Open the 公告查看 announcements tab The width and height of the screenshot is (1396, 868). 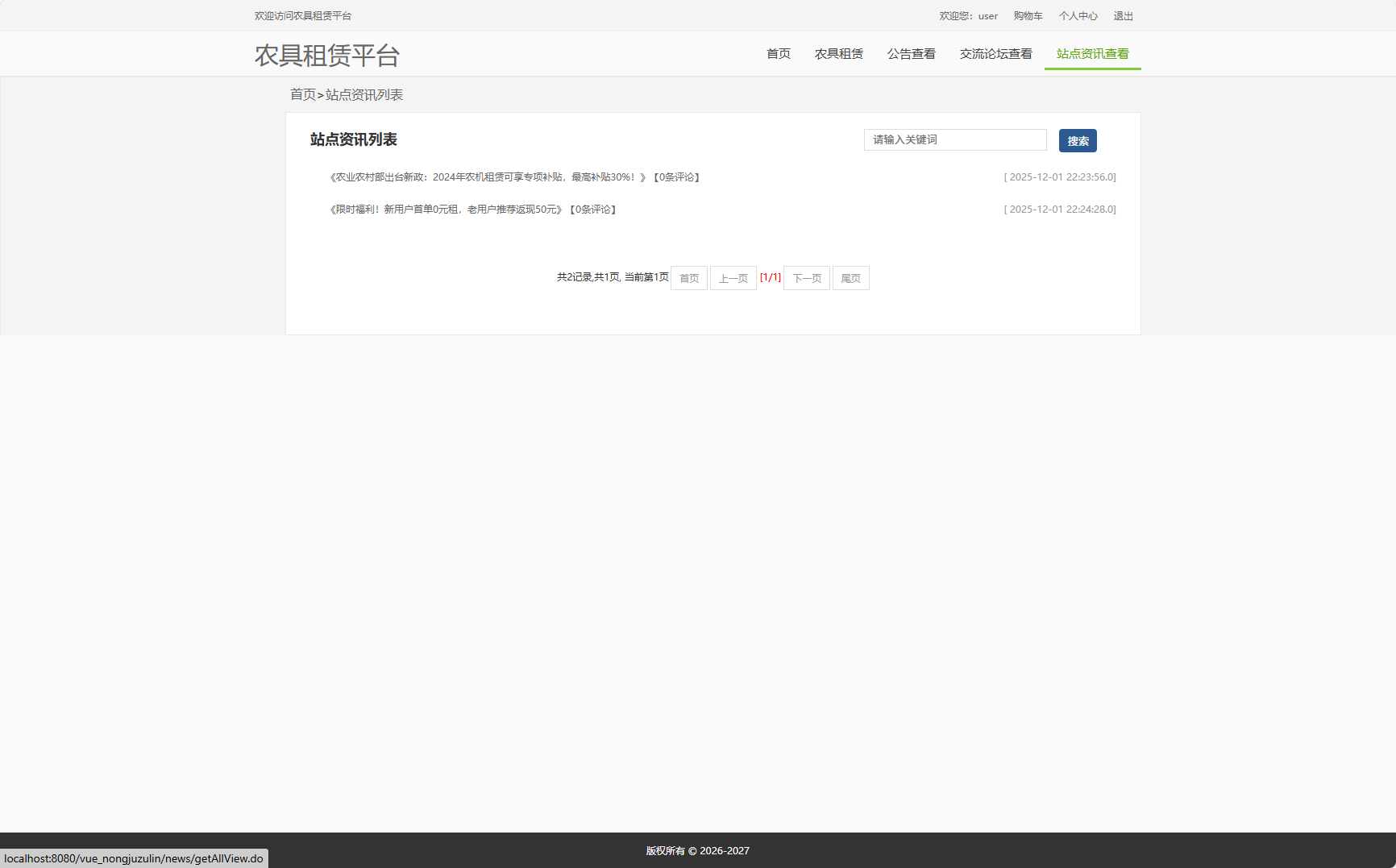(911, 53)
